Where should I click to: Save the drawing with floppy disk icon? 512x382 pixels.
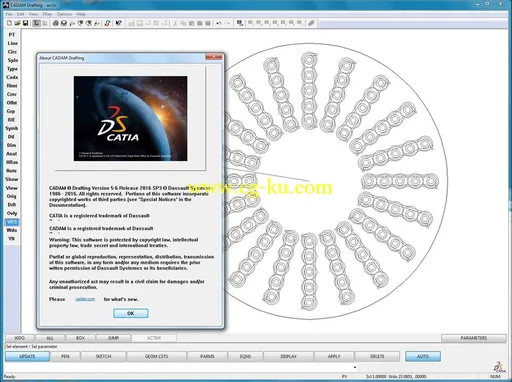point(25,23)
